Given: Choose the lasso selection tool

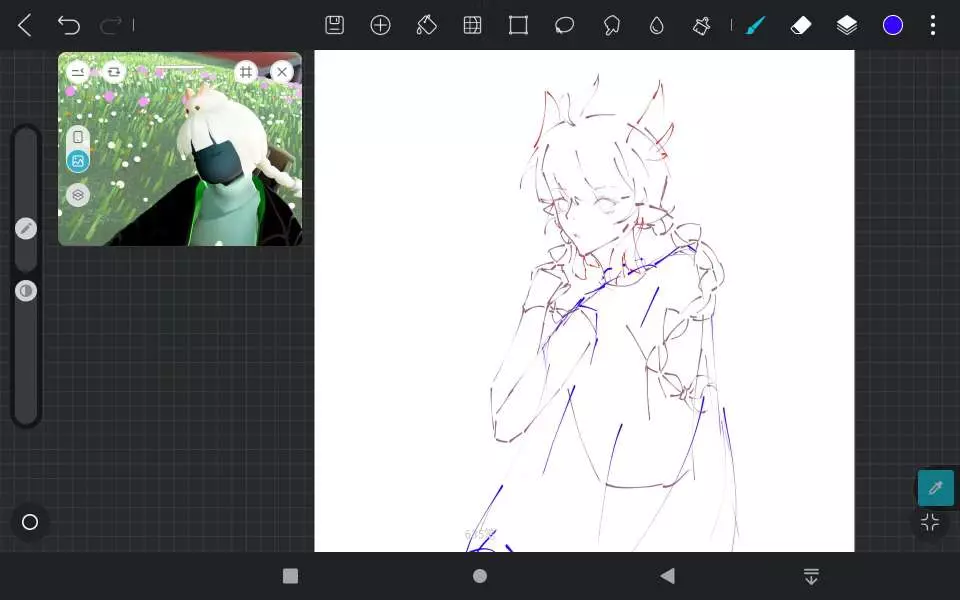Looking at the screenshot, I should (x=564, y=25).
